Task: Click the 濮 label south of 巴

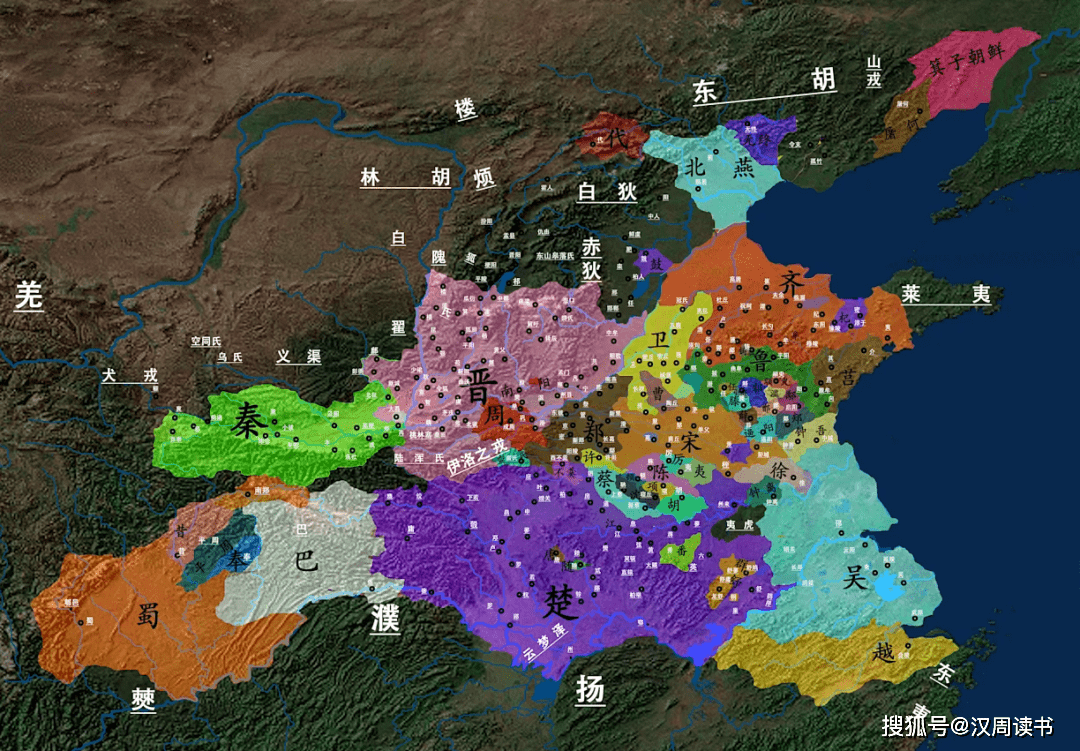Action: coord(384,618)
